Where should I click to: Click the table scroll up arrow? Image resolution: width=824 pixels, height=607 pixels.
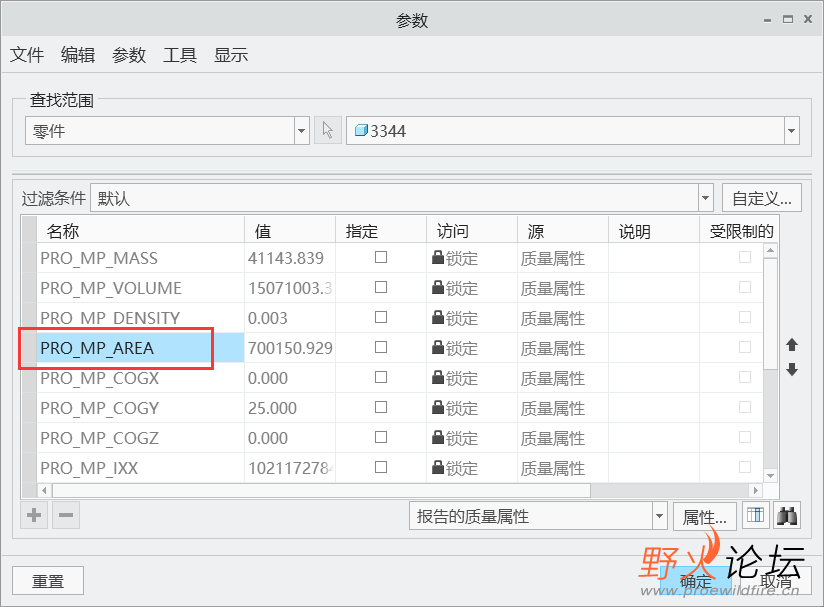click(x=770, y=250)
